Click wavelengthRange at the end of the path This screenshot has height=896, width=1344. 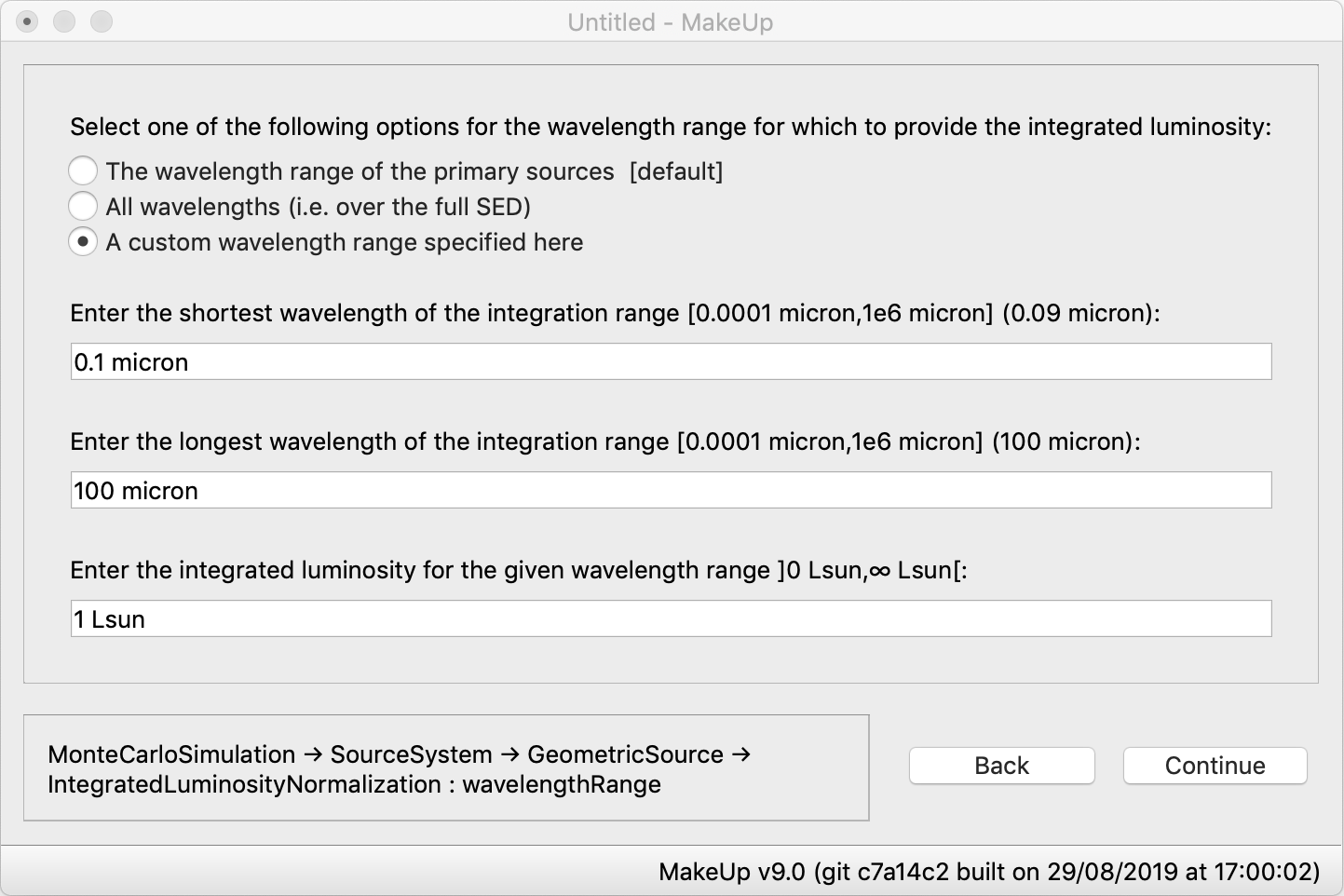(x=562, y=784)
